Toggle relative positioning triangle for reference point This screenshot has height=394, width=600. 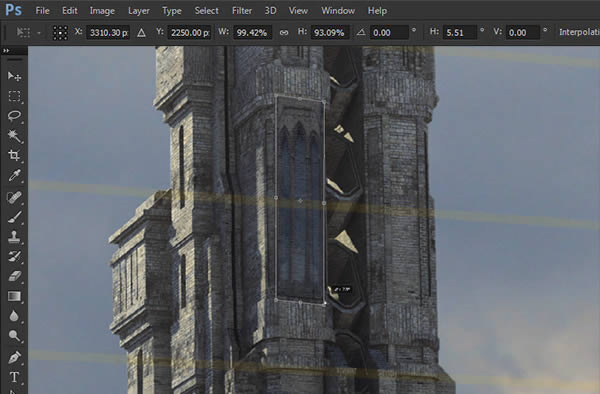point(141,33)
